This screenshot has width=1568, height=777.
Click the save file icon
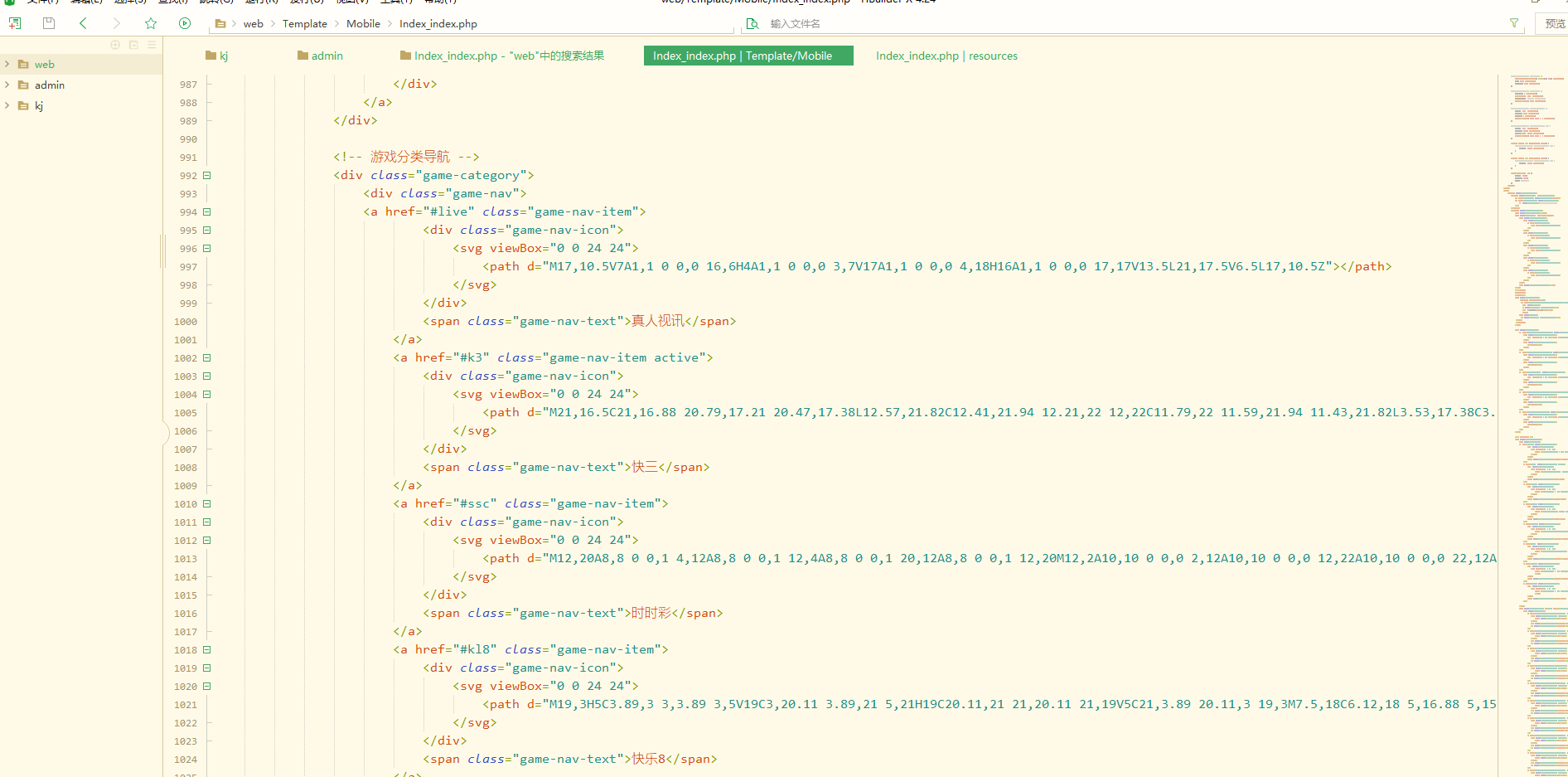click(x=49, y=23)
